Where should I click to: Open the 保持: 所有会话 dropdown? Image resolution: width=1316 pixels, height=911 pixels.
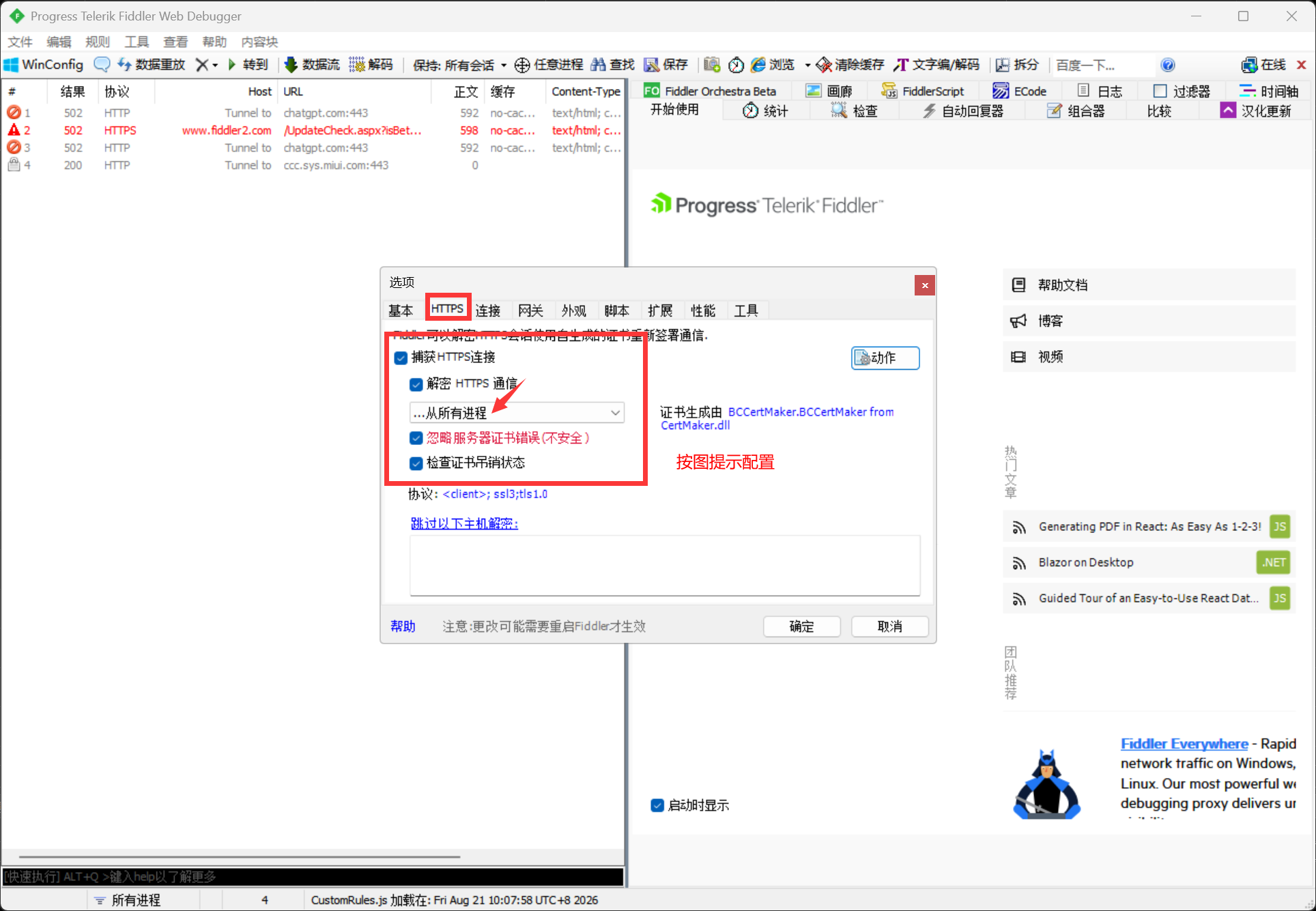click(460, 65)
